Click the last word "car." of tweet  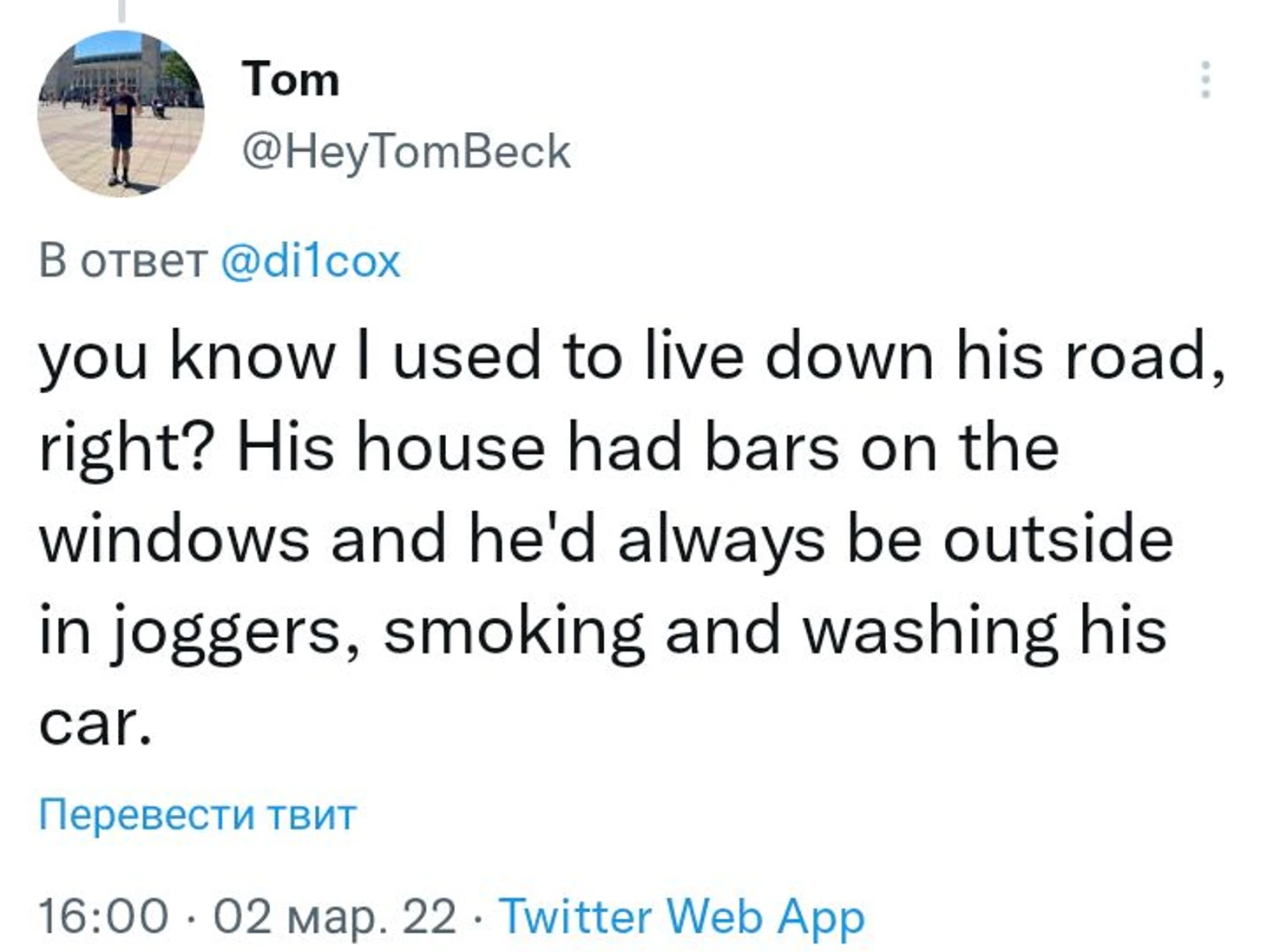coord(95,722)
